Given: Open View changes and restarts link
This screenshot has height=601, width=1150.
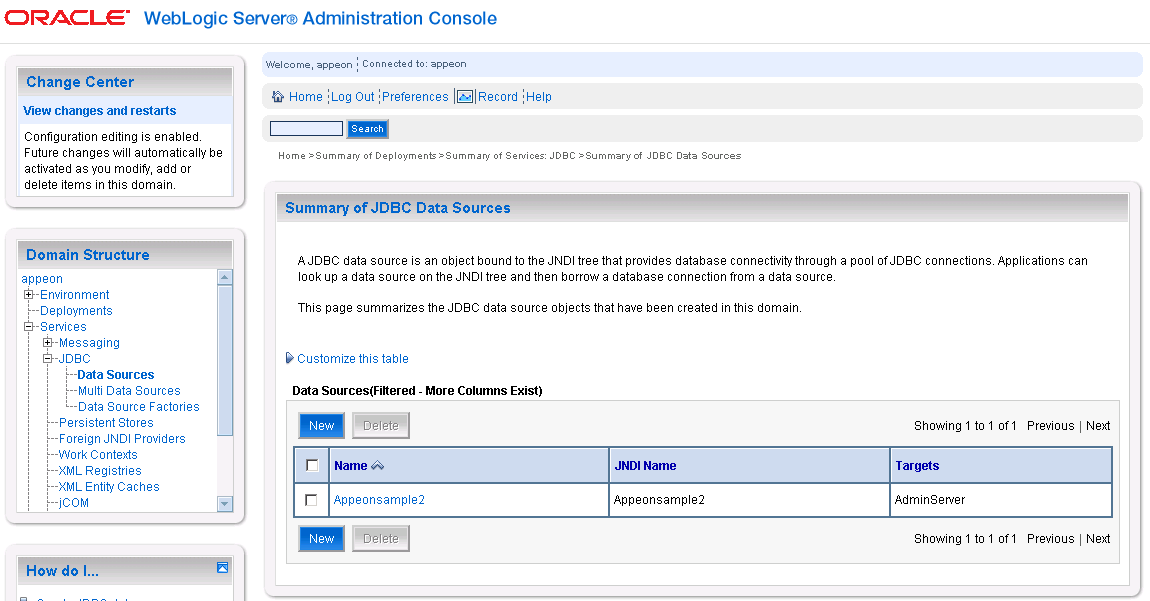Looking at the screenshot, I should (x=100, y=111).
